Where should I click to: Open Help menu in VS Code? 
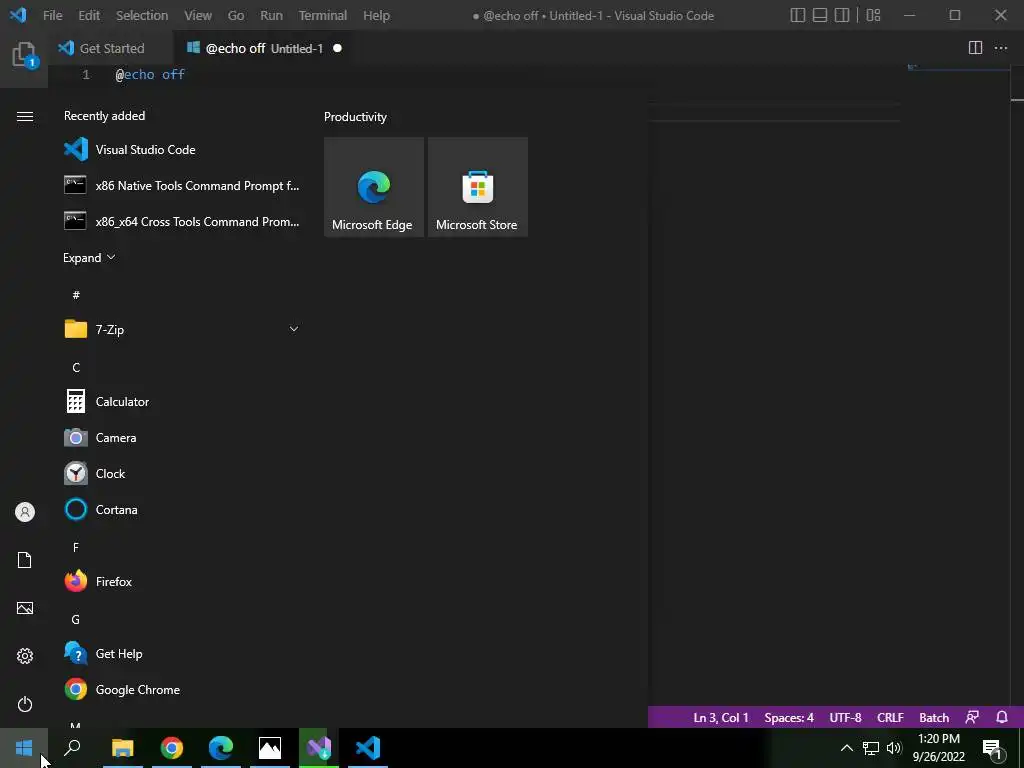click(x=376, y=15)
